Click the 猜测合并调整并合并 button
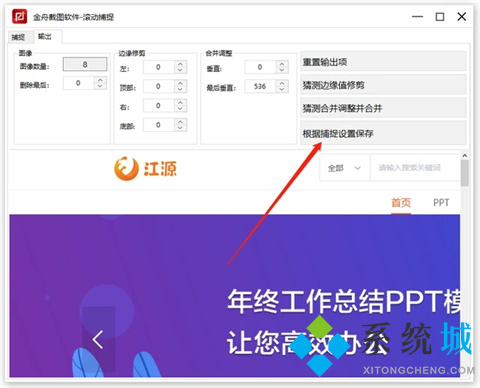The height and width of the screenshot is (388, 480). click(383, 108)
